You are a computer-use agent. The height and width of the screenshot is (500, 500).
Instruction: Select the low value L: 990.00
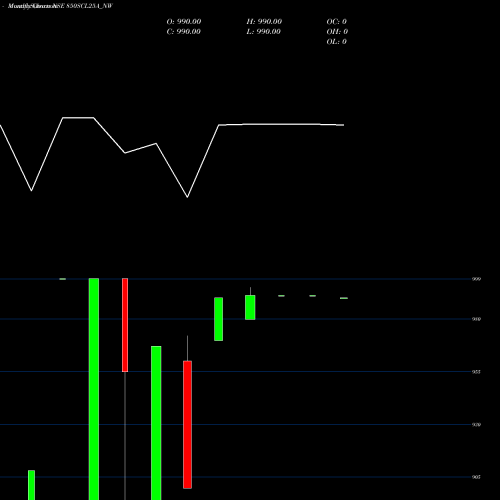[263, 32]
